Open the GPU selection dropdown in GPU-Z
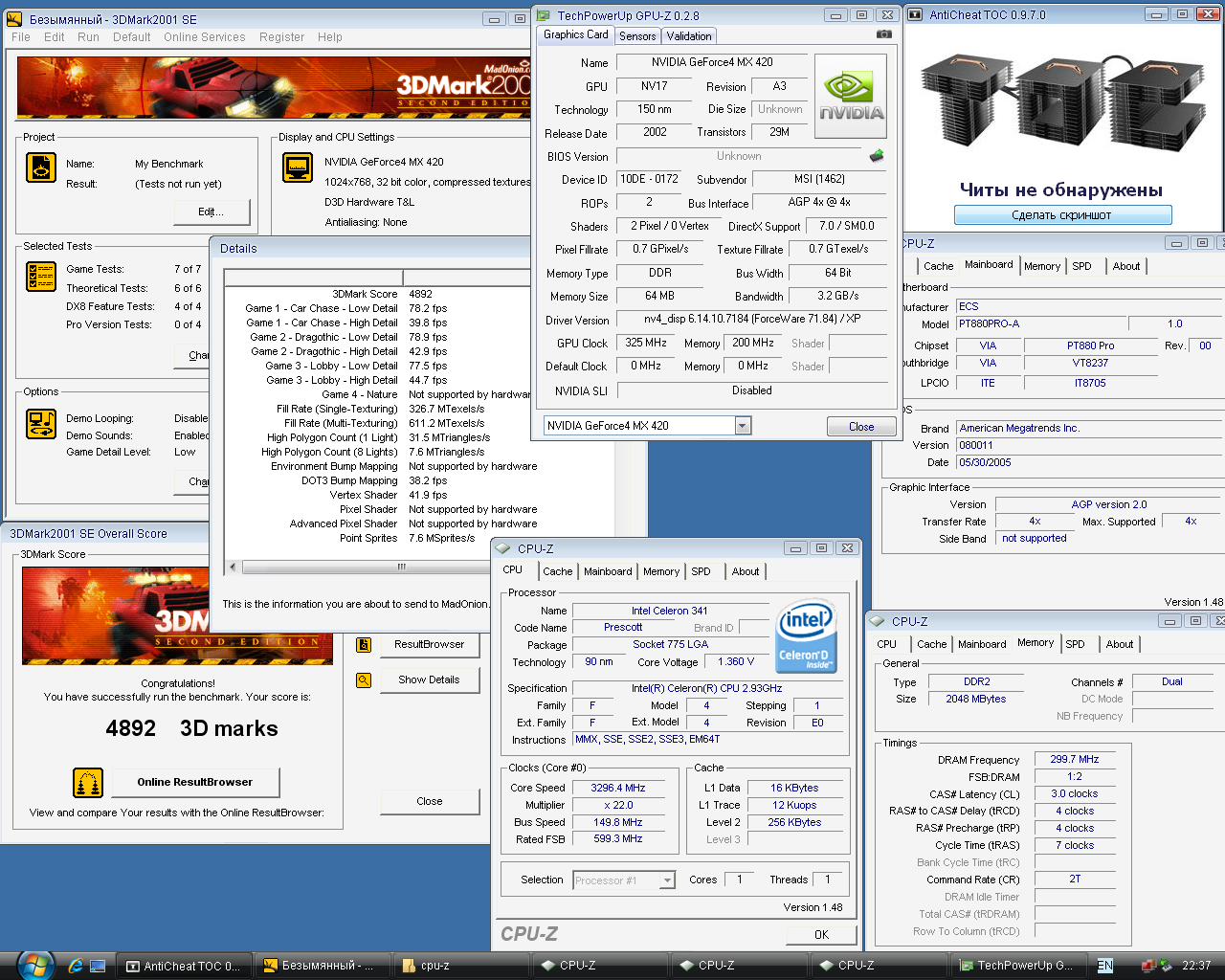 point(743,426)
